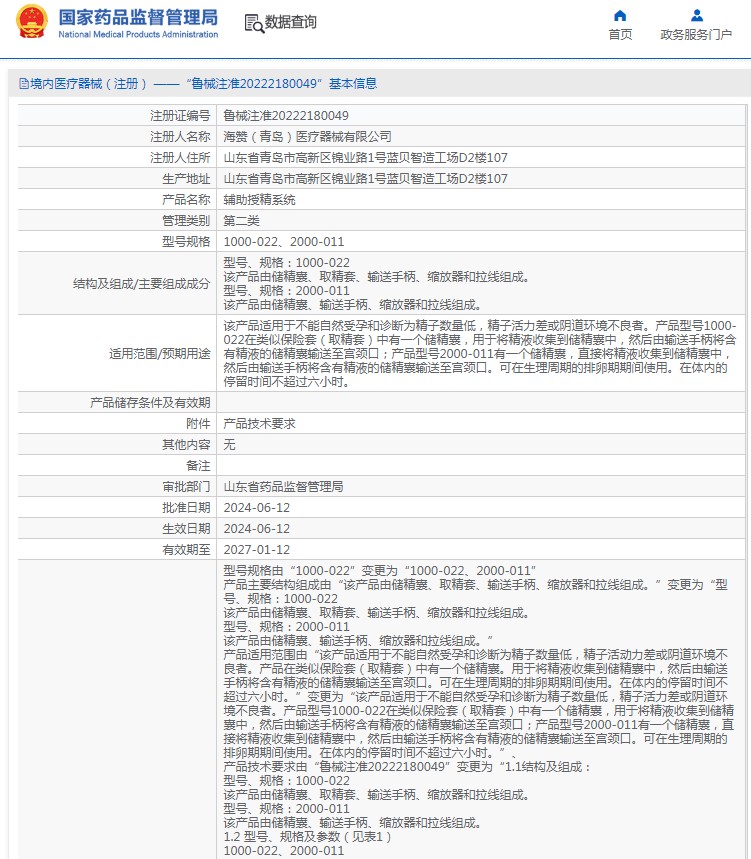Click the 有效期至 value 2027-01-12
Image resolution: width=751 pixels, height=859 pixels.
coord(256,549)
